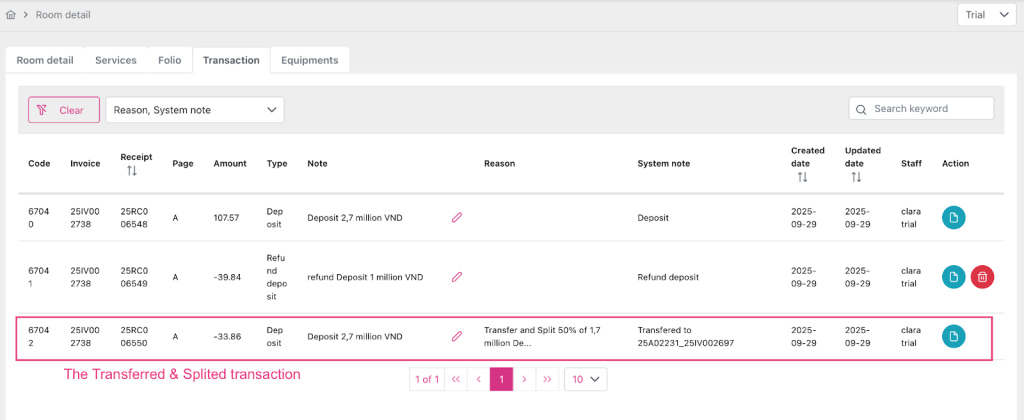Screen dimensions: 1024x420
Task: Edit note pencil for transaction 67042
Action: [457, 337]
